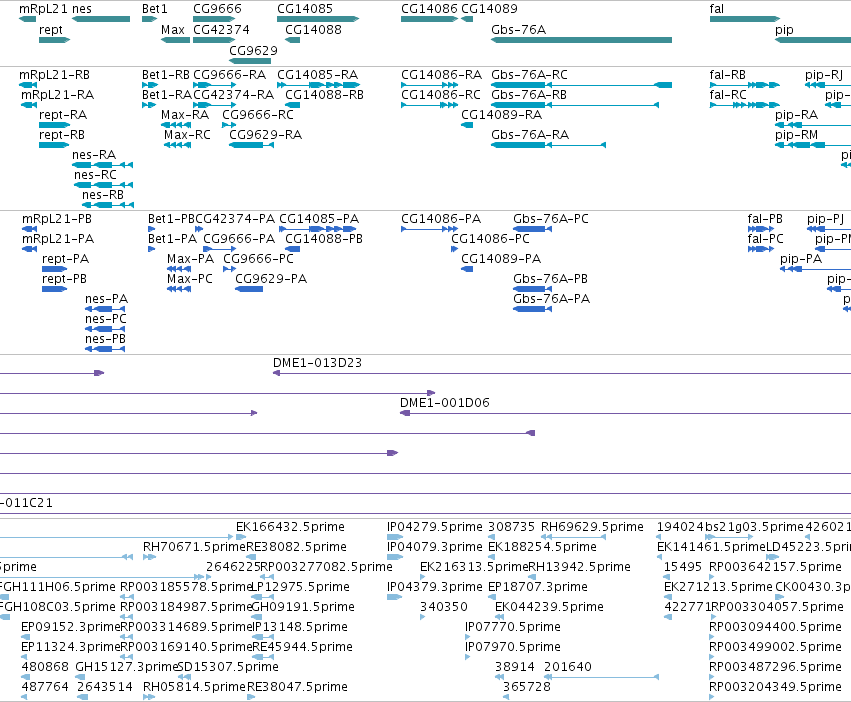This screenshot has width=851, height=702.
Task: Click EST RH70671.5prime
Action: click(194, 547)
